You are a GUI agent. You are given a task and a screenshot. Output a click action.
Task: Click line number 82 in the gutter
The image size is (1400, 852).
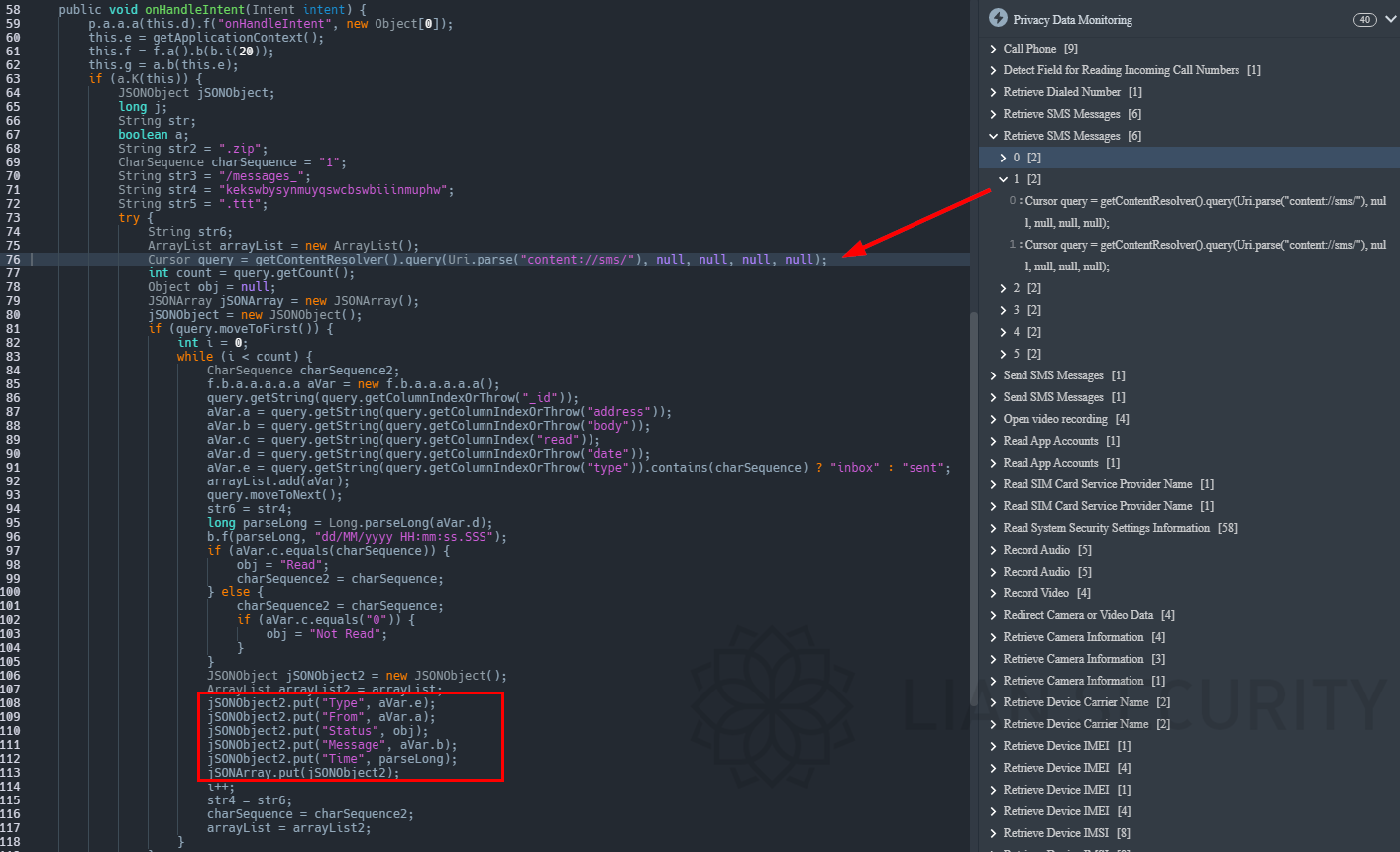coord(12,343)
